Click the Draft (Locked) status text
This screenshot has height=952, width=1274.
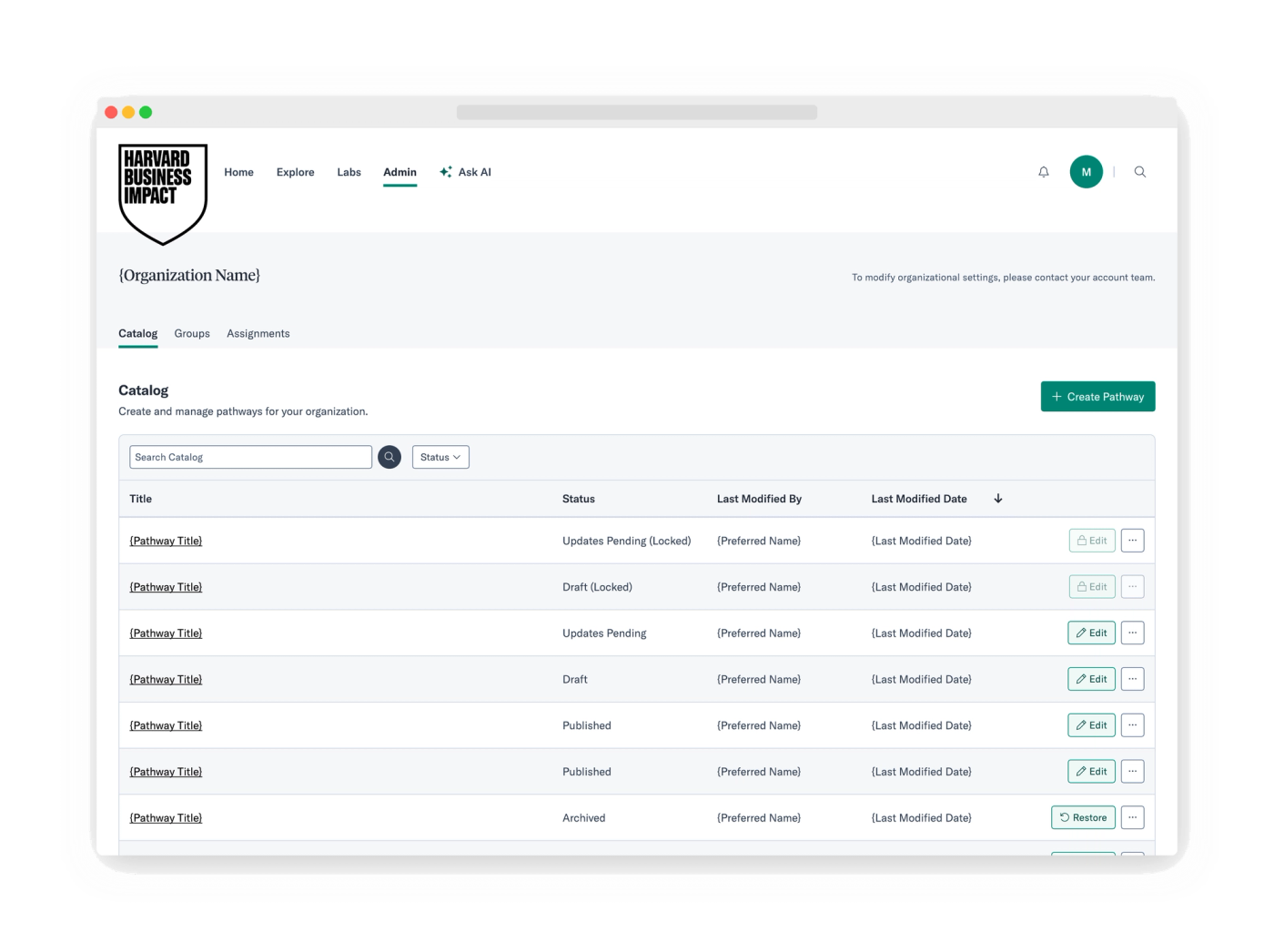597,587
